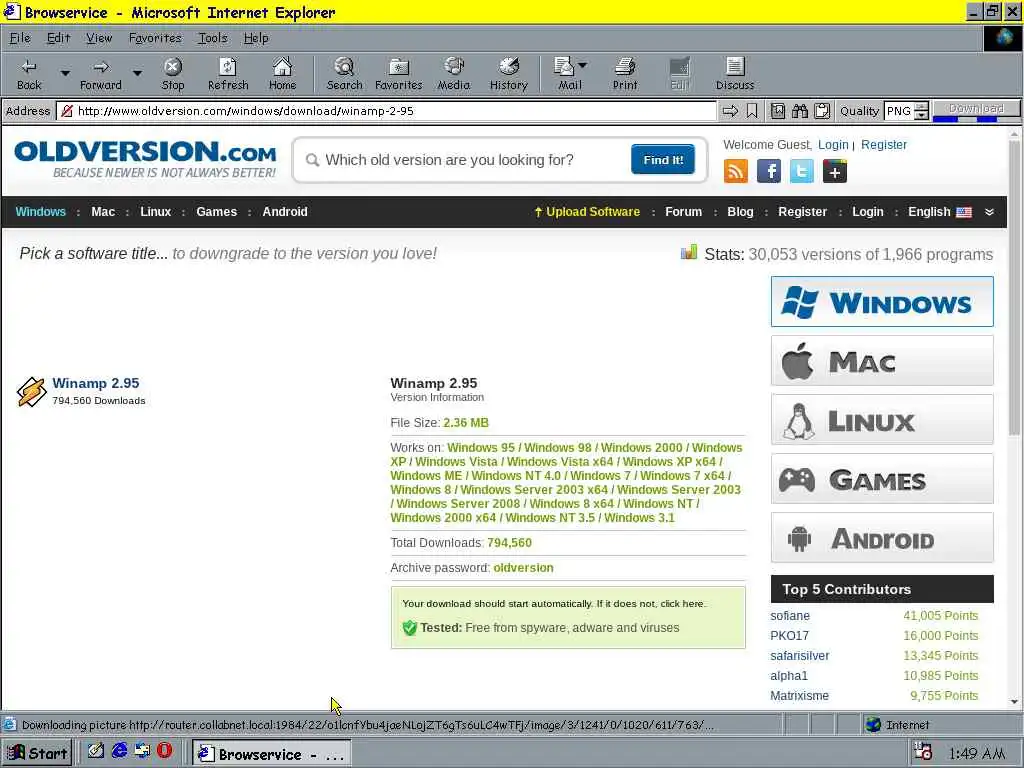Print the current page

(625, 74)
